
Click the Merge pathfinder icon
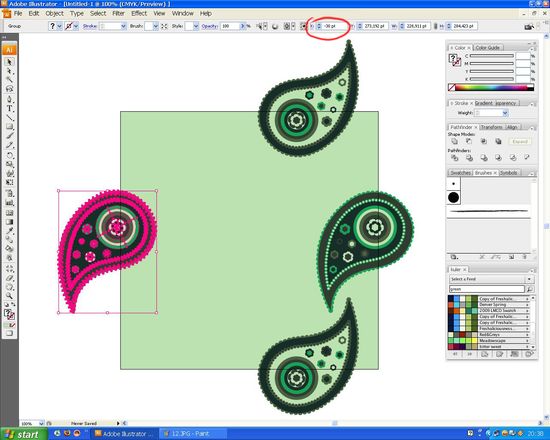tap(484, 158)
